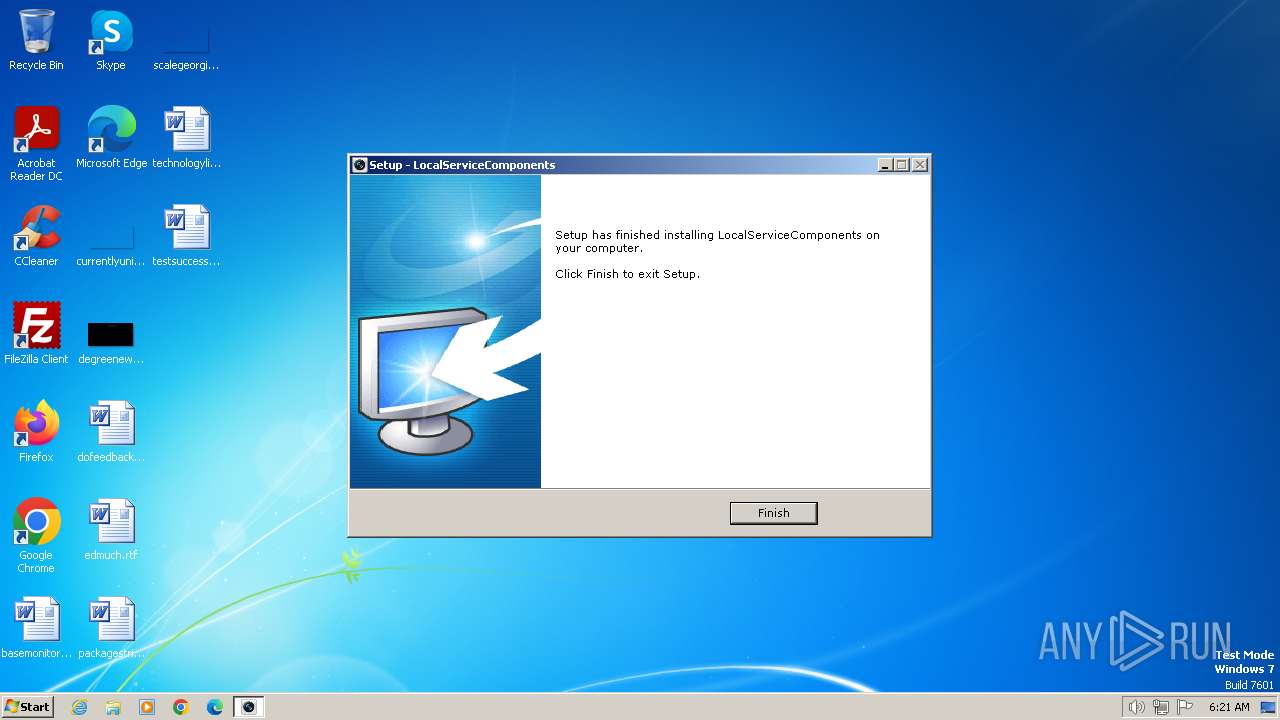This screenshot has width=1280, height=720.
Task: Click Show desktop button at taskbar end
Action: tap(1270, 707)
